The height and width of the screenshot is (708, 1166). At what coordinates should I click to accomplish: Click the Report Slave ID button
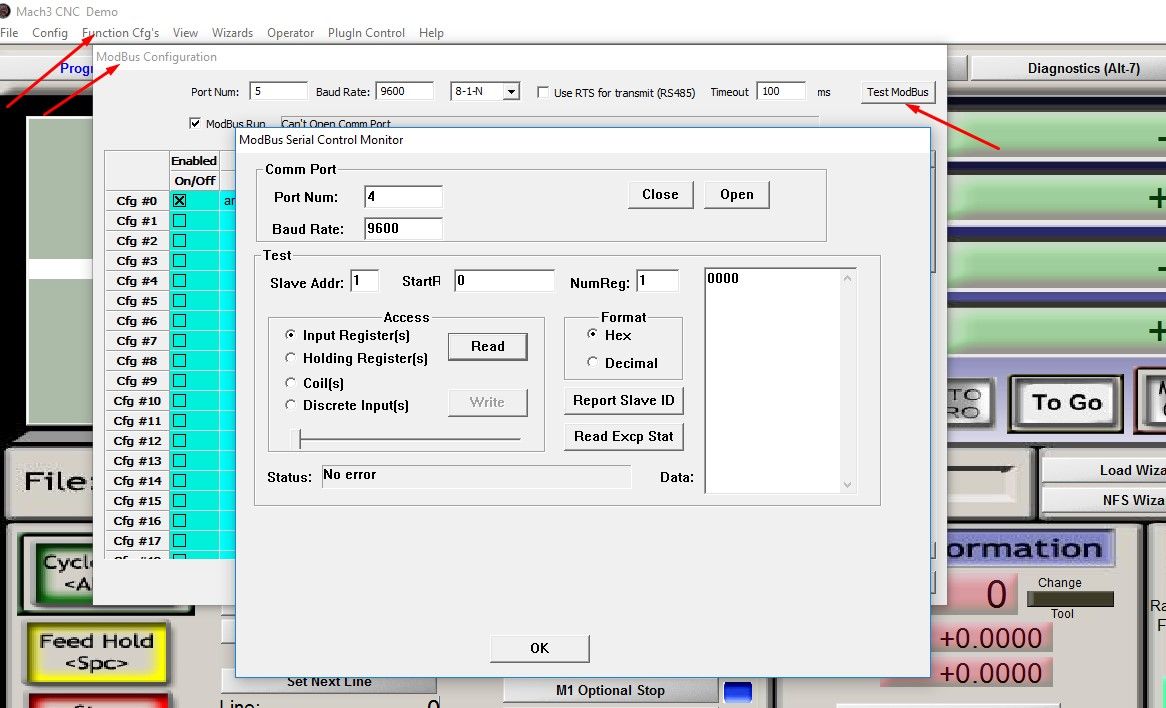coord(623,400)
